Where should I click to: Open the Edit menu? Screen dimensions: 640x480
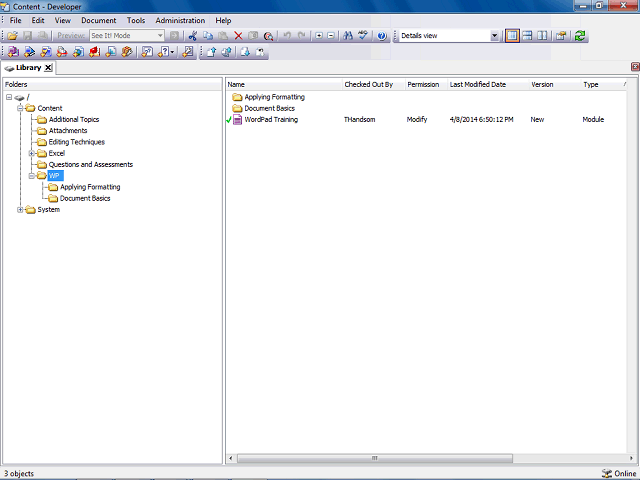click(x=38, y=20)
